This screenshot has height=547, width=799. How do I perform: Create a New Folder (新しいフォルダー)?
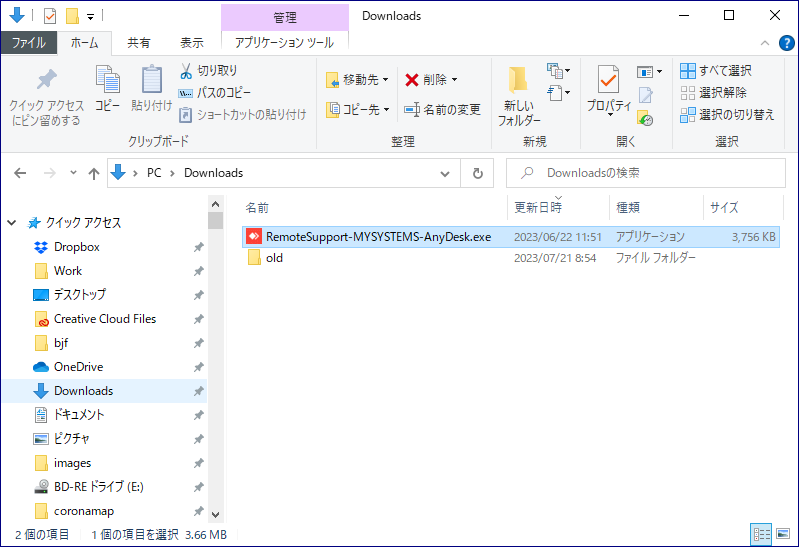tap(518, 96)
